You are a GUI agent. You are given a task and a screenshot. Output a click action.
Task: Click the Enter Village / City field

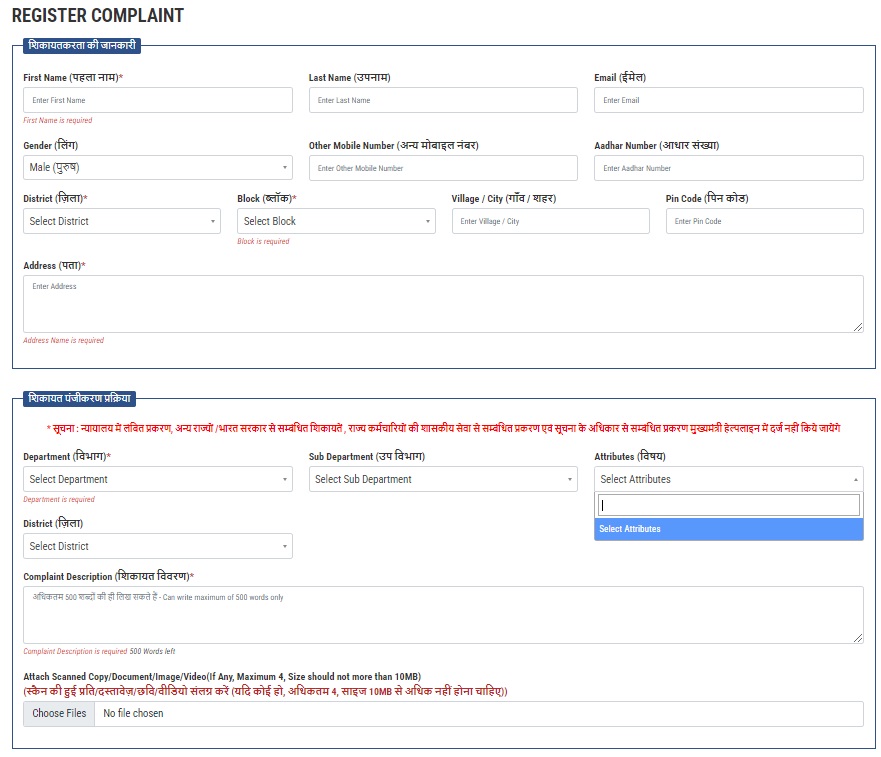pyautogui.click(x=550, y=220)
